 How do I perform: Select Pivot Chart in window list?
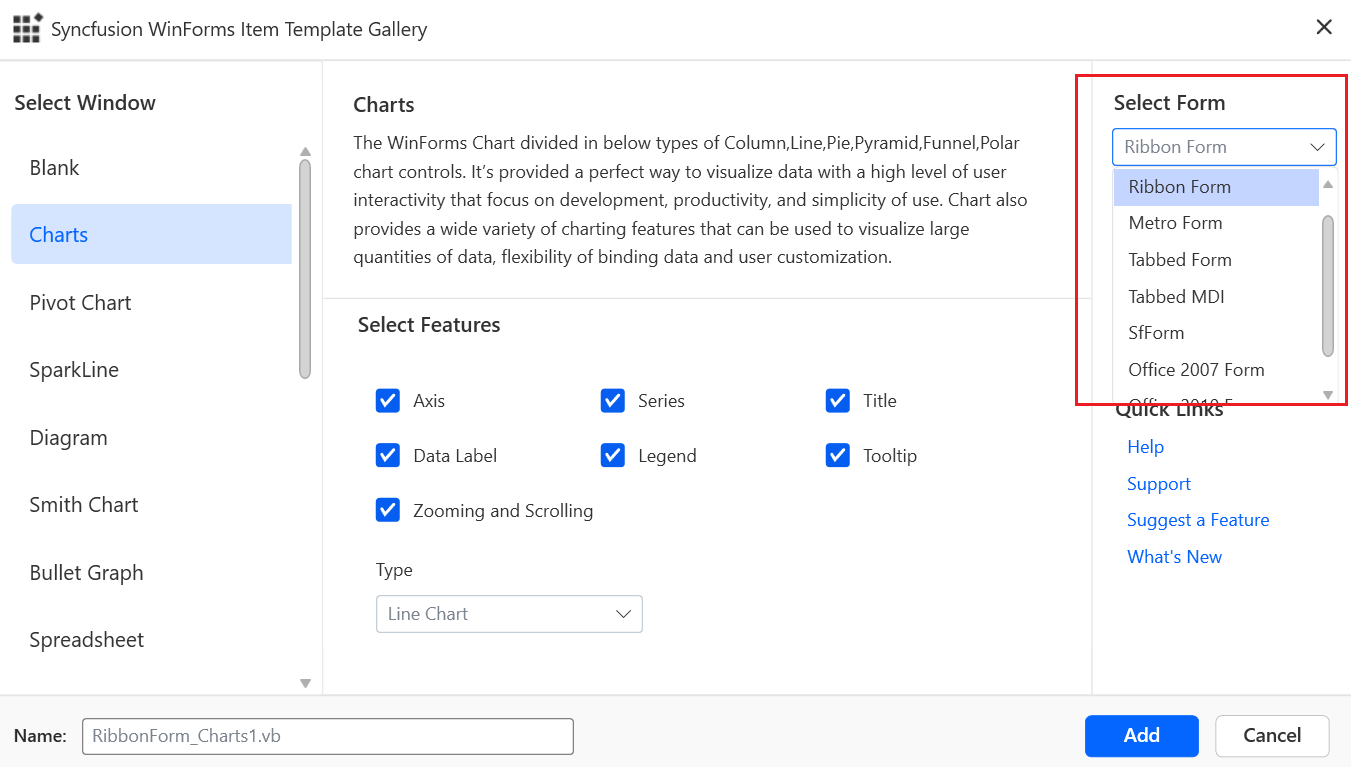click(80, 303)
